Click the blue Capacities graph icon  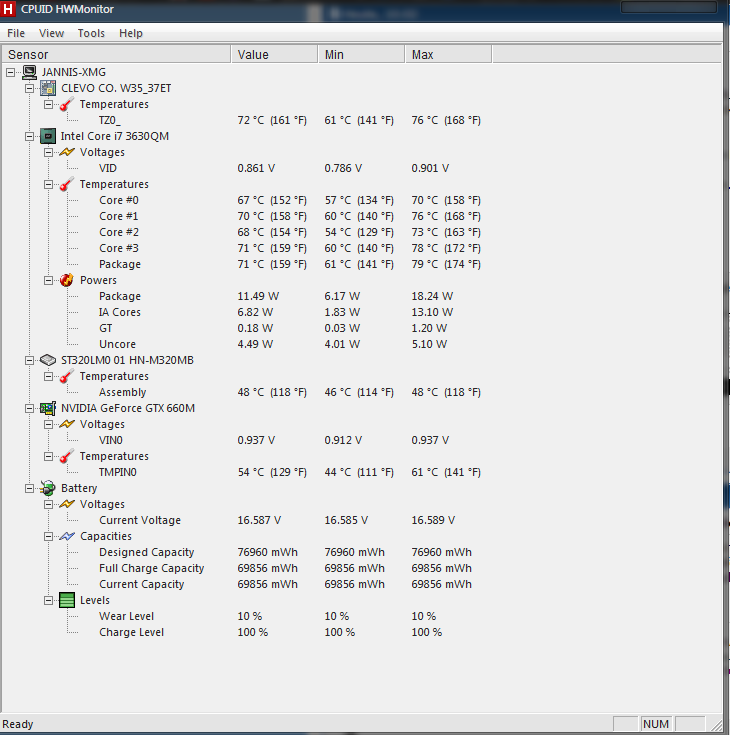[67, 536]
